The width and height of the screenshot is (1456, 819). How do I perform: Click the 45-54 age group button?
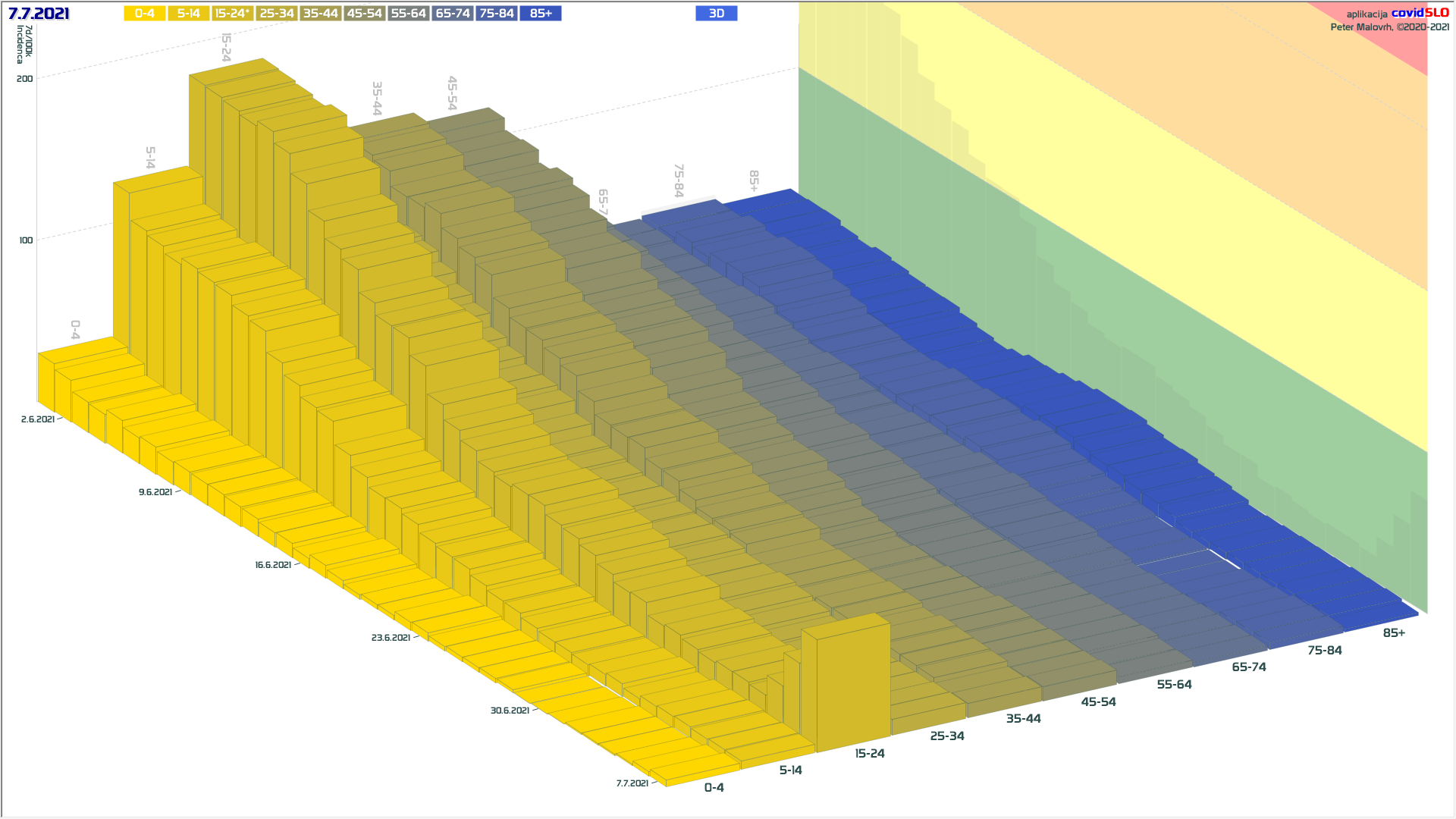[x=364, y=14]
